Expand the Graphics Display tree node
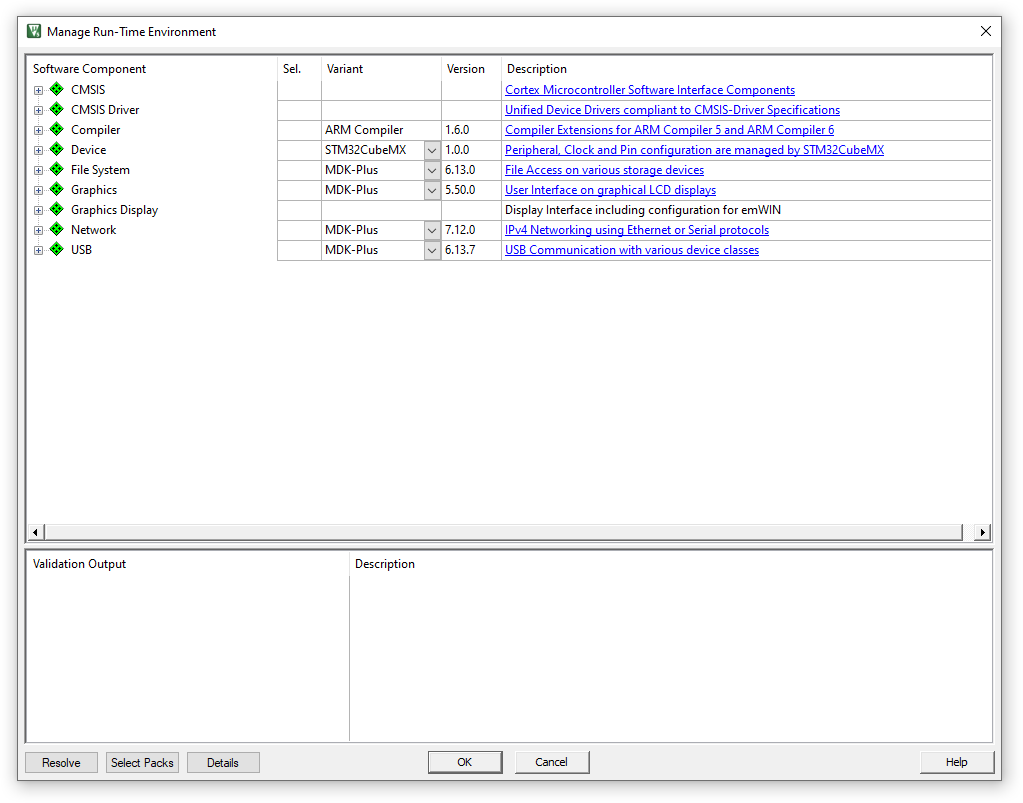 coord(38,210)
